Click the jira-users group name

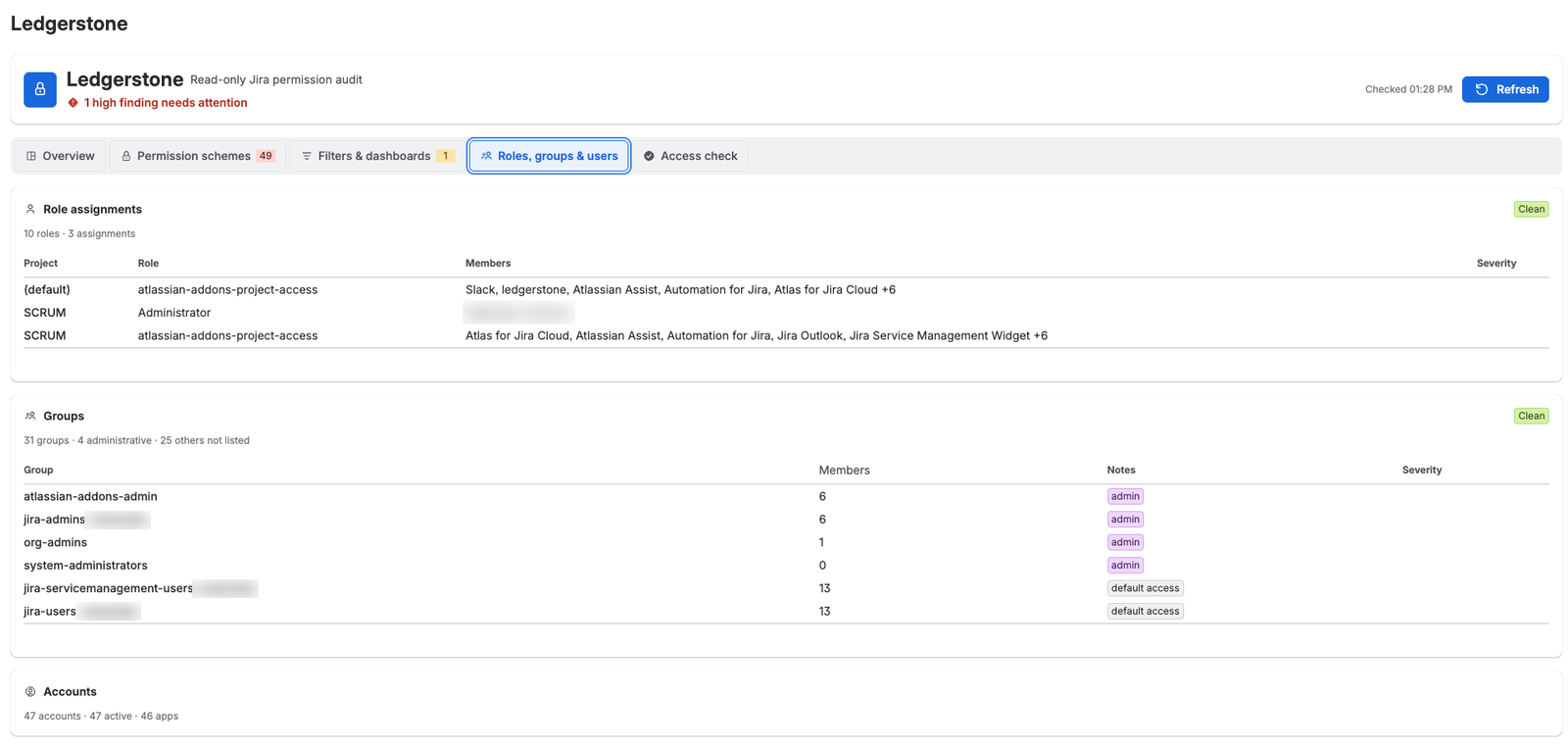pyautogui.click(x=50, y=612)
